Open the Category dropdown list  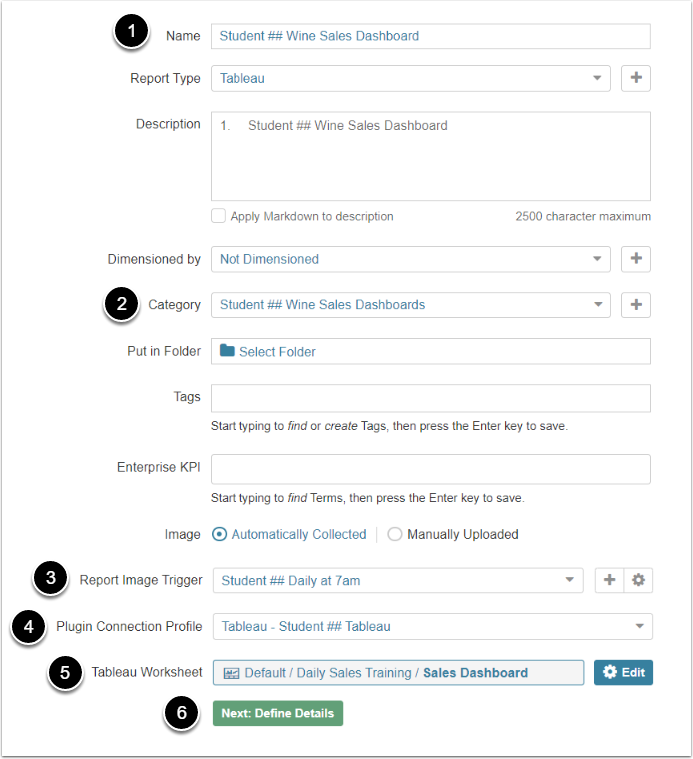click(x=410, y=305)
